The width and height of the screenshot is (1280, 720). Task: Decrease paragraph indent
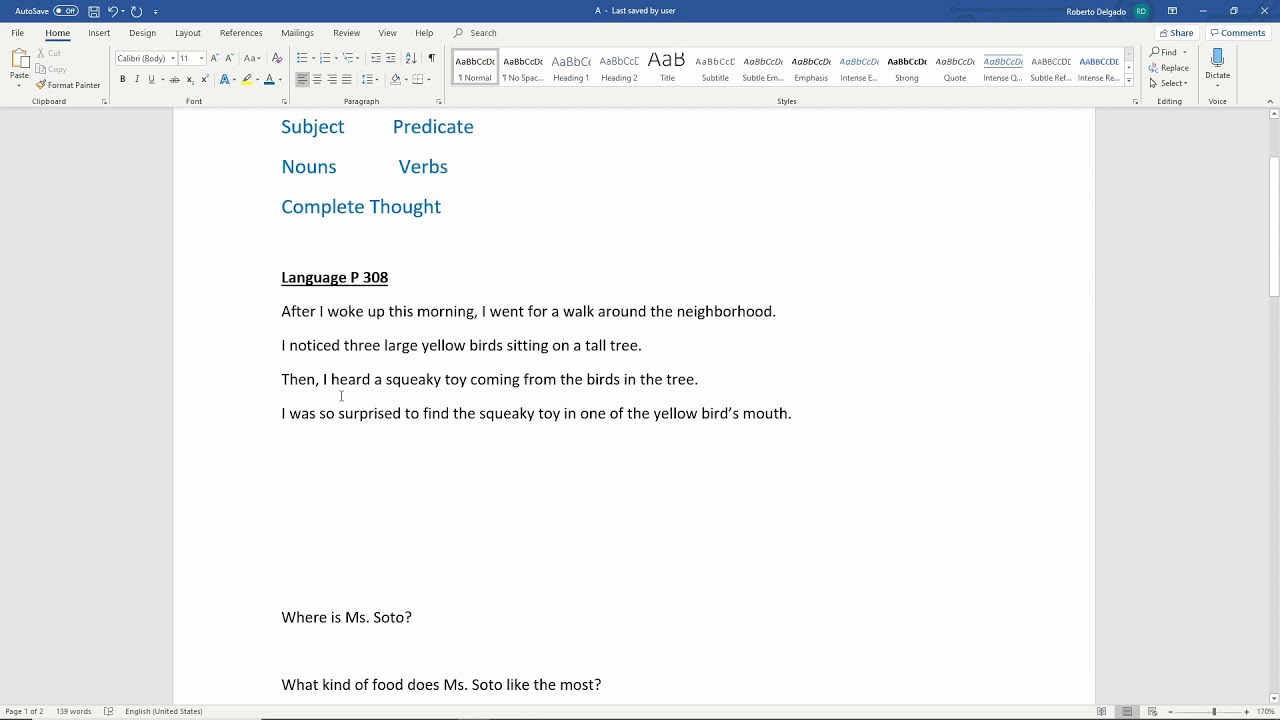coord(376,58)
